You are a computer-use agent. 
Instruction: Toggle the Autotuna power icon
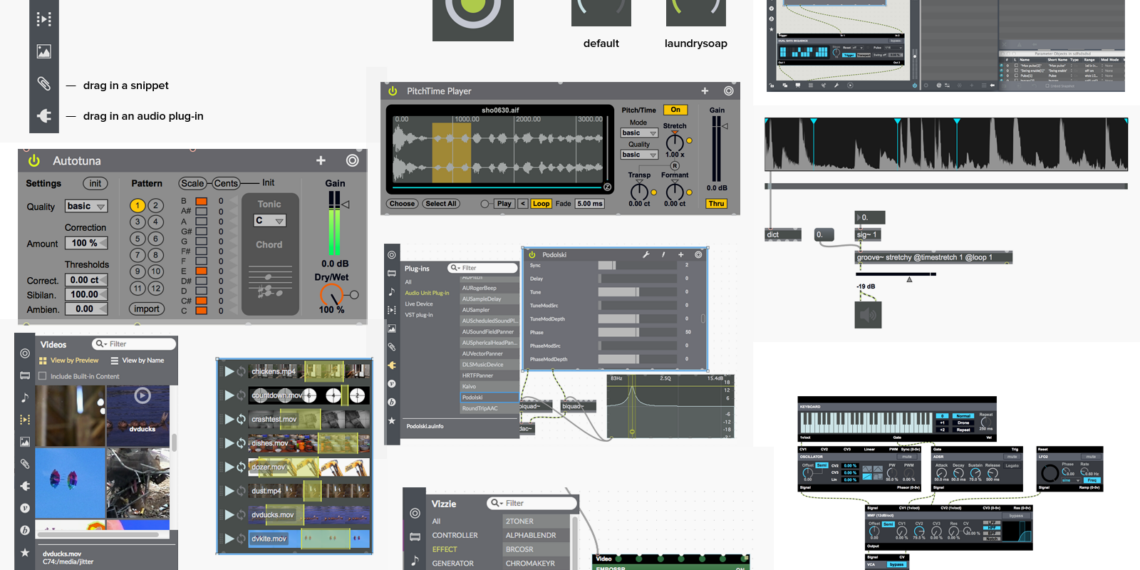pyautogui.click(x=34, y=160)
